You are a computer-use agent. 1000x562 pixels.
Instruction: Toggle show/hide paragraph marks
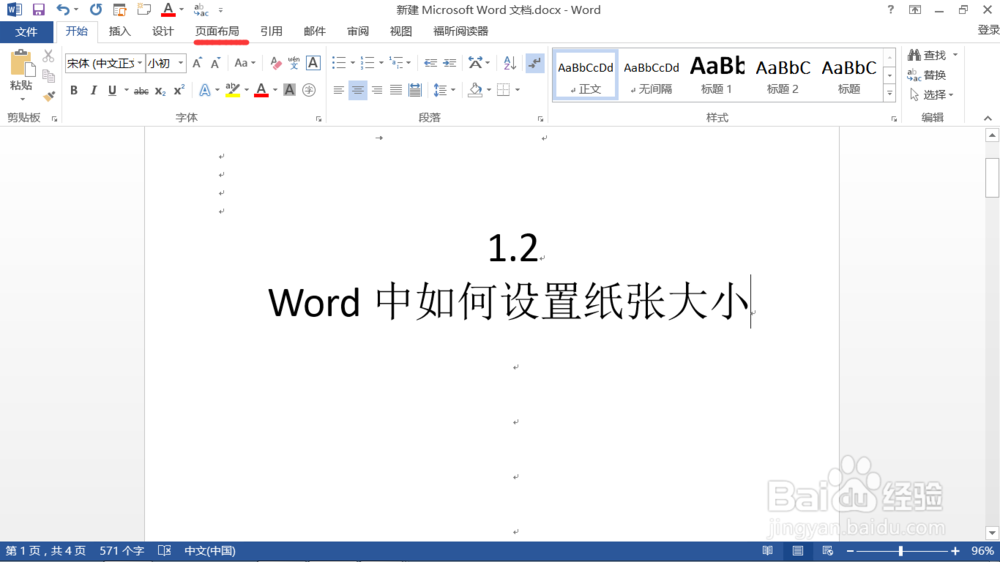(534, 63)
